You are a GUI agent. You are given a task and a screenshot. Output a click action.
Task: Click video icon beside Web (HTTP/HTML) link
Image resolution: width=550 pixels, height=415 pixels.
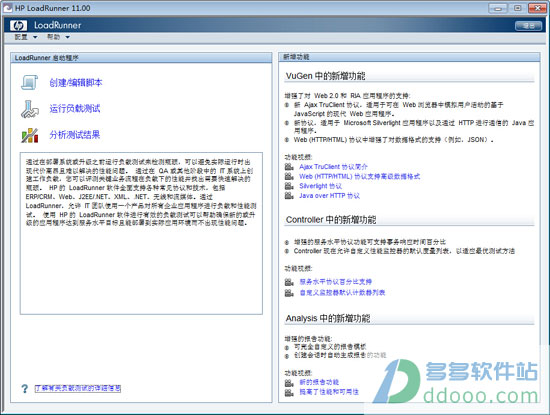[289, 176]
